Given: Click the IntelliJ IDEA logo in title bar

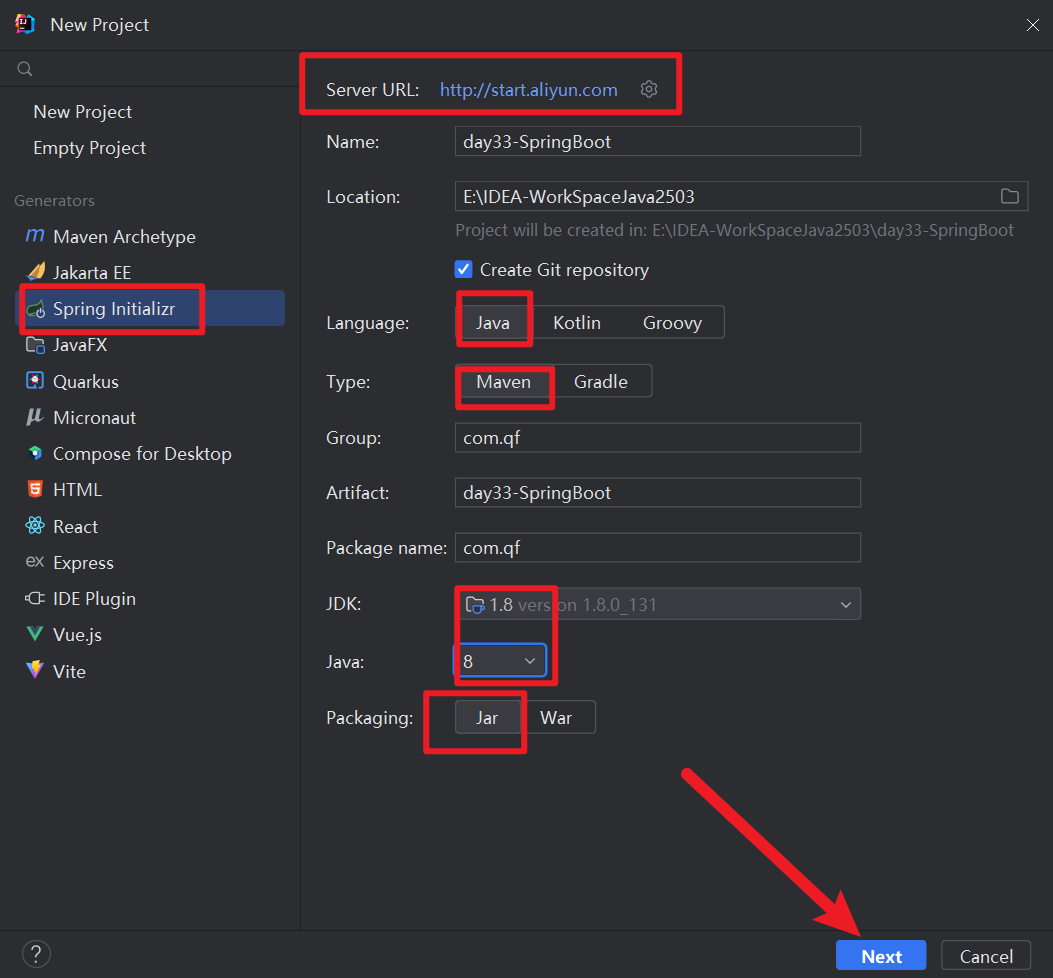Looking at the screenshot, I should (25, 24).
